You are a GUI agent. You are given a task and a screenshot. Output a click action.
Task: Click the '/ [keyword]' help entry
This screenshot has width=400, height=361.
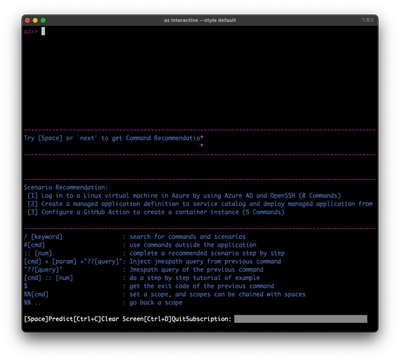tap(43, 237)
